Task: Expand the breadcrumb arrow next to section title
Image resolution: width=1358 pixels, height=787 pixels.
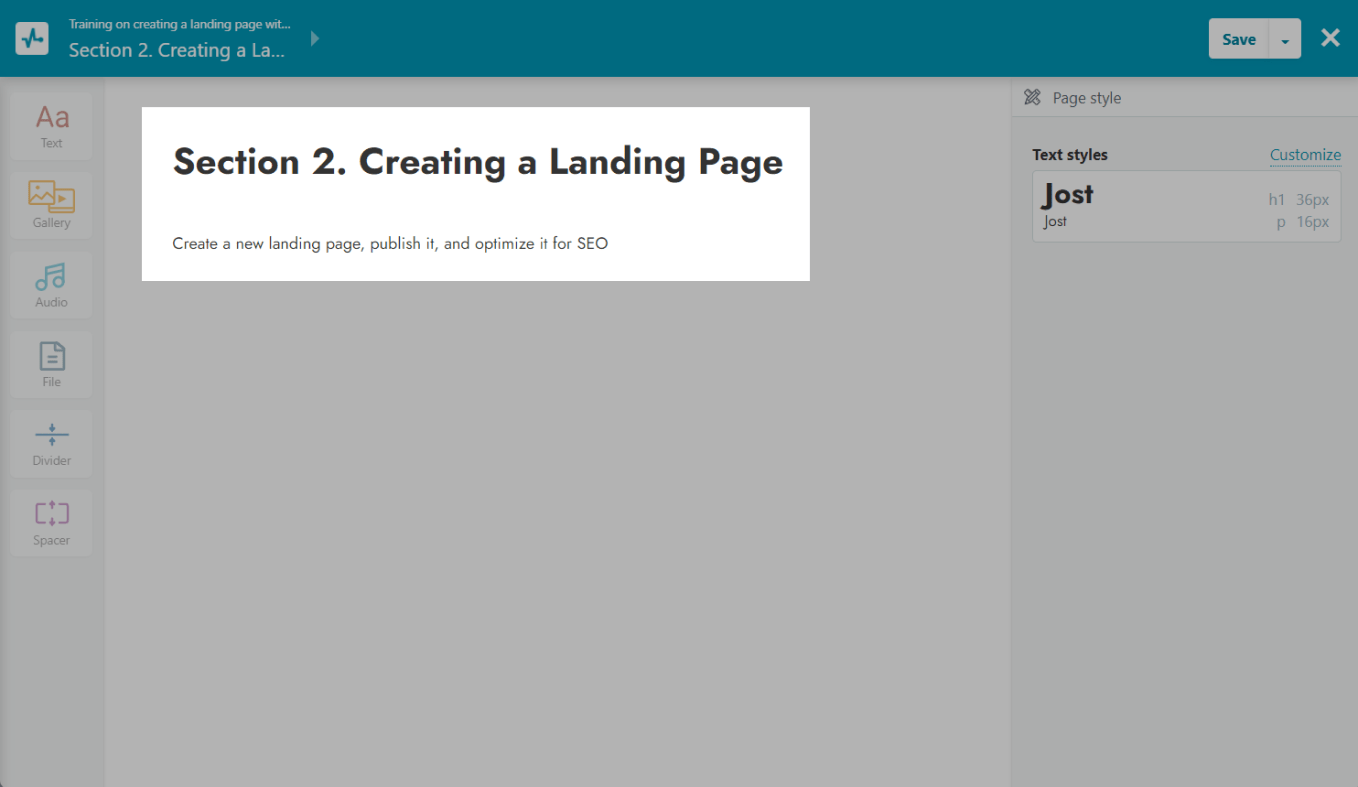Action: [x=315, y=39]
